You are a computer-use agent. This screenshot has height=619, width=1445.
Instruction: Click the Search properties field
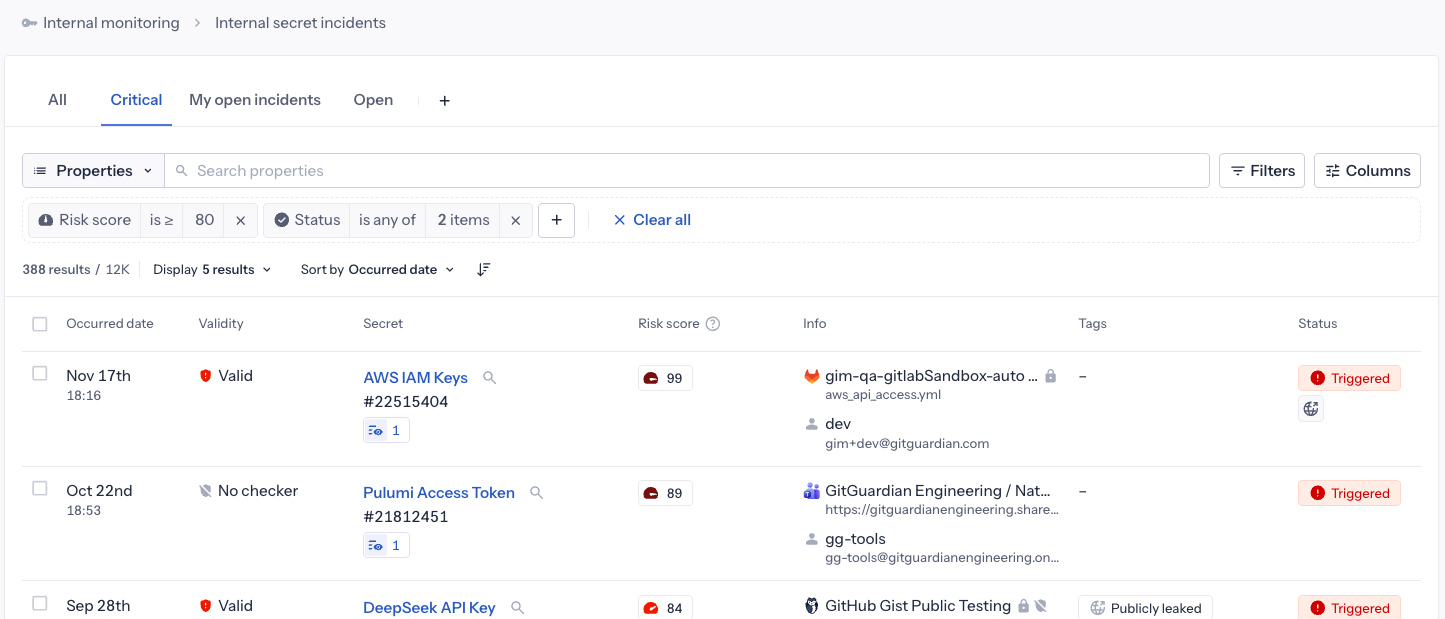687,171
